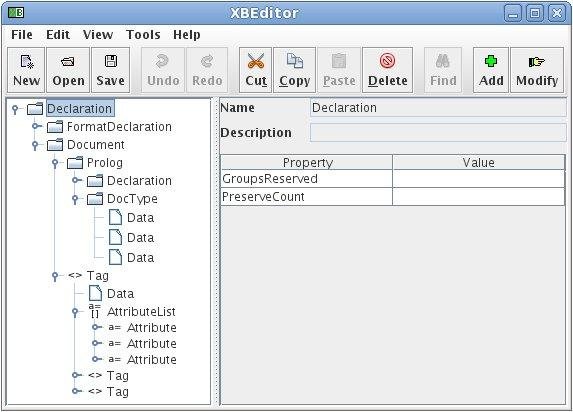Select the FormatDeclaration tree item

coord(119,127)
